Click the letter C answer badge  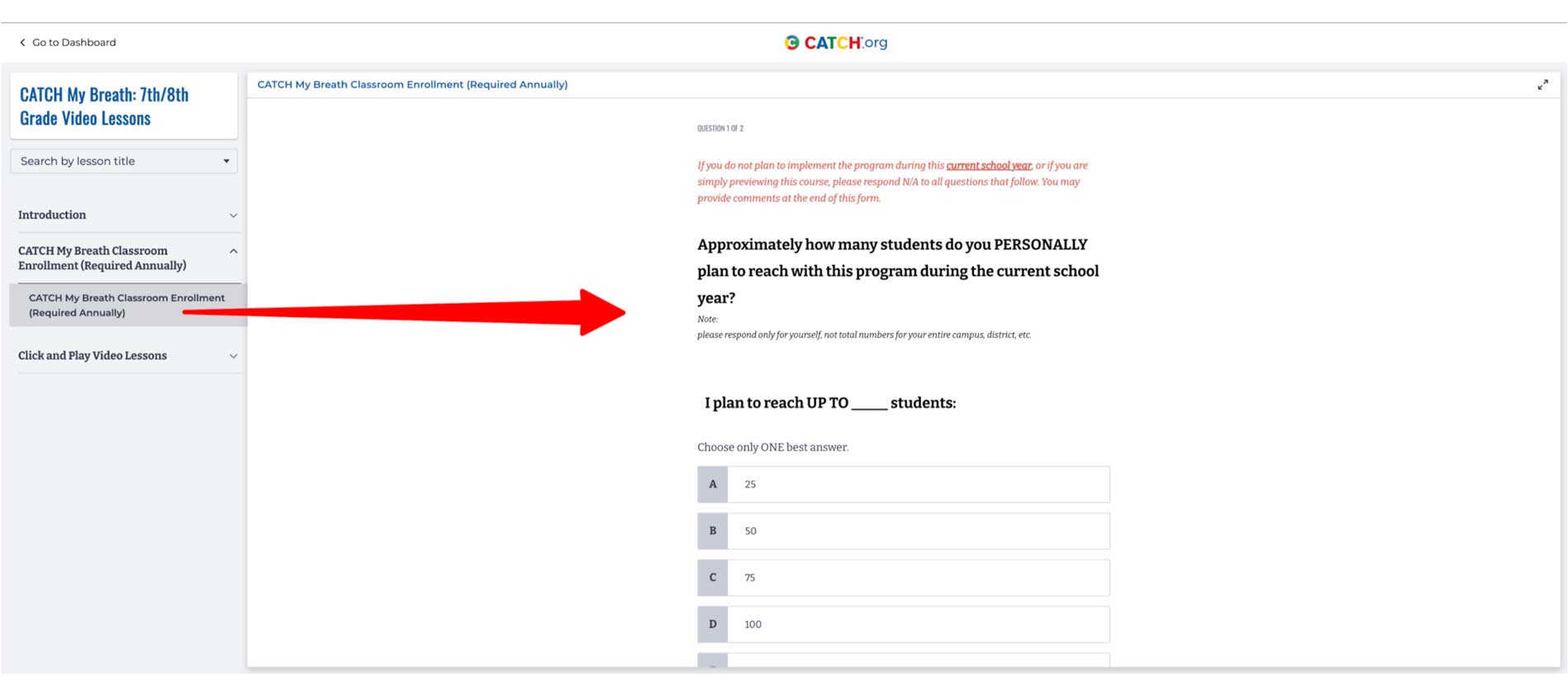[x=712, y=578]
